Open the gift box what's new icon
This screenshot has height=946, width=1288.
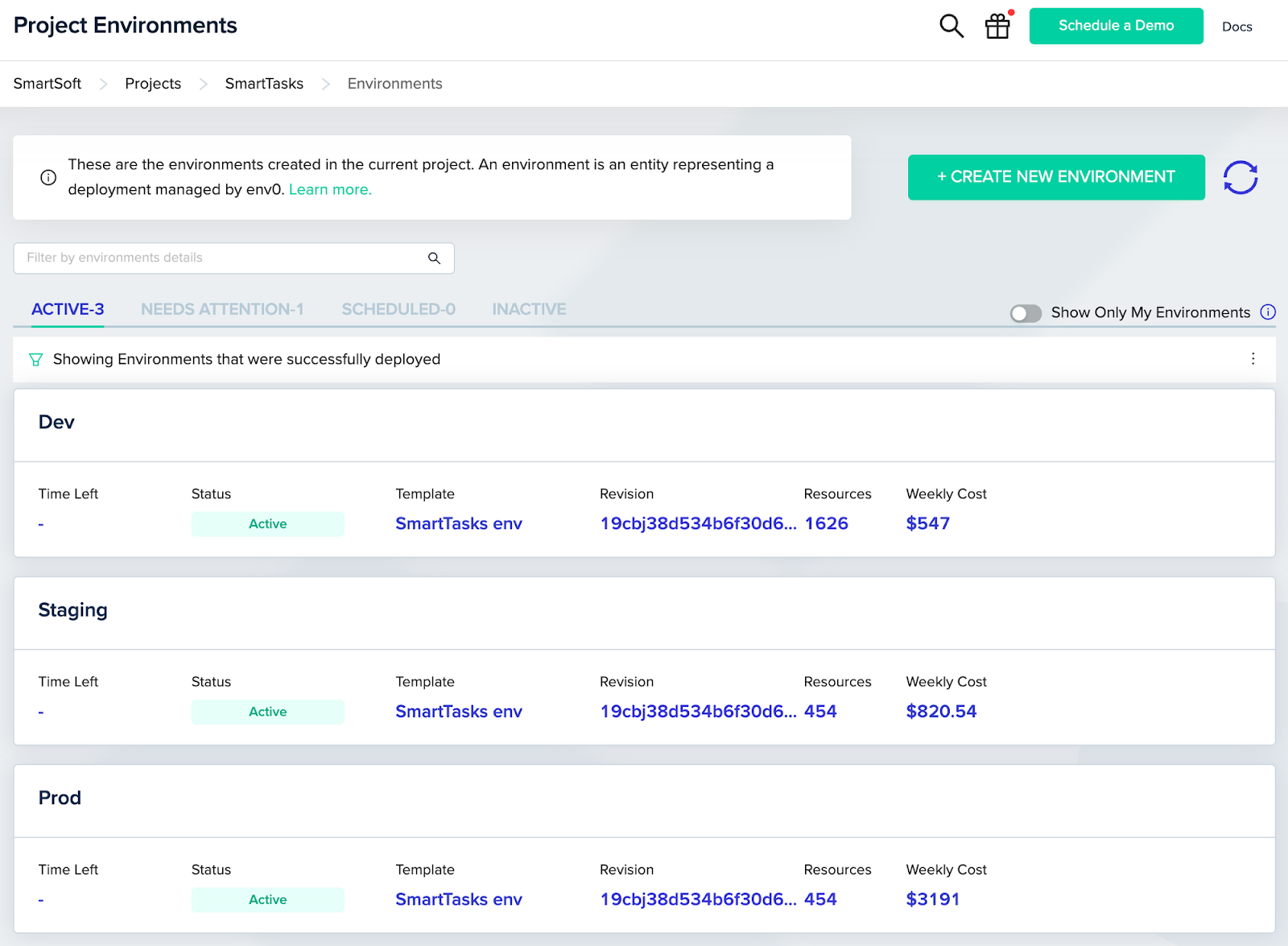point(998,26)
